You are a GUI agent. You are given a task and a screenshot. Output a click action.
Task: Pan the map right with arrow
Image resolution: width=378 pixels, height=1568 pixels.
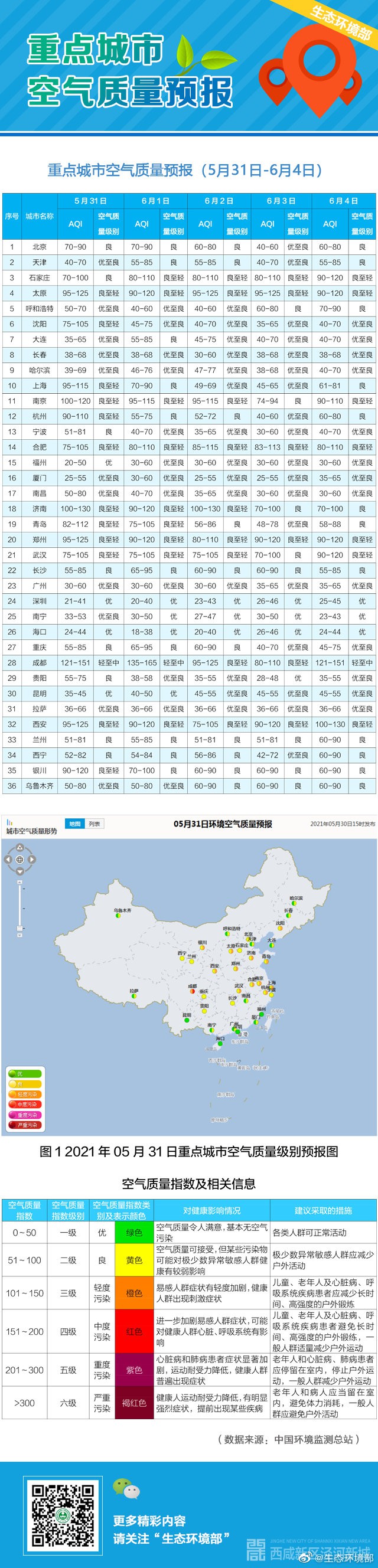coord(32,860)
